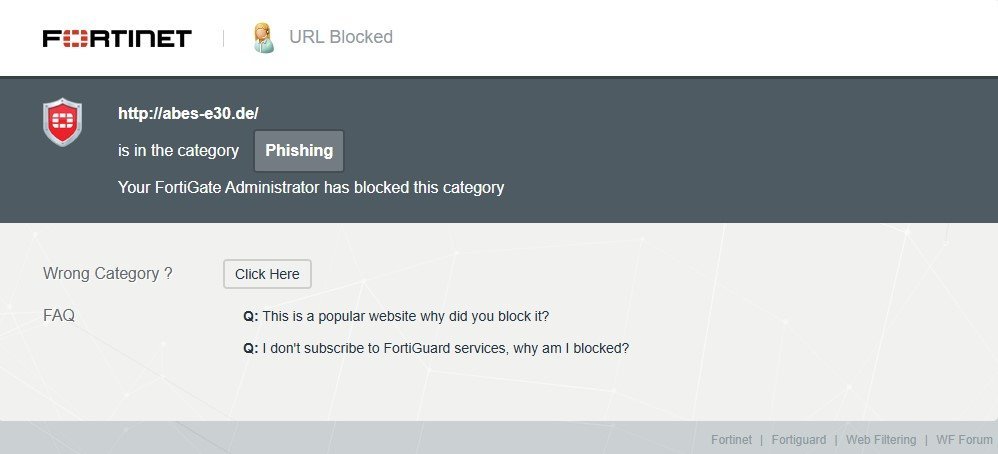Open the popular website FAQ question
Image resolution: width=998 pixels, height=454 pixels.
click(405, 316)
